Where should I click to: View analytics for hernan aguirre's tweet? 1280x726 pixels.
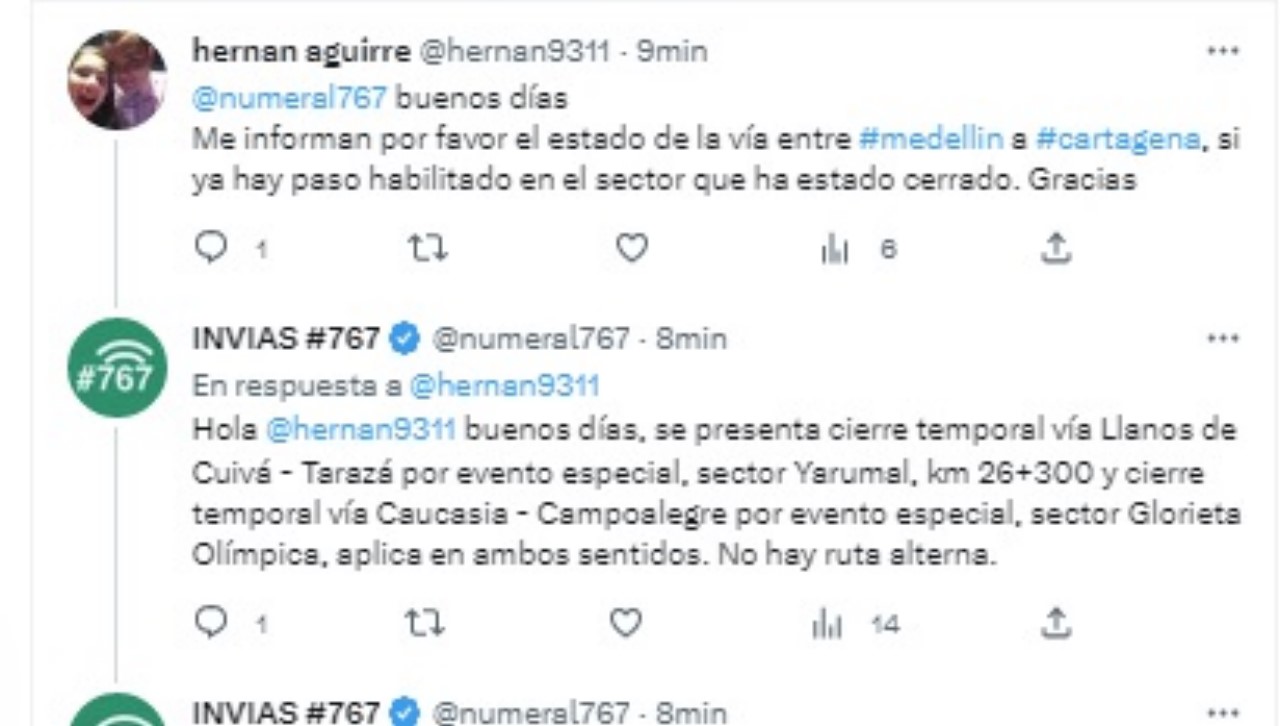(x=834, y=249)
